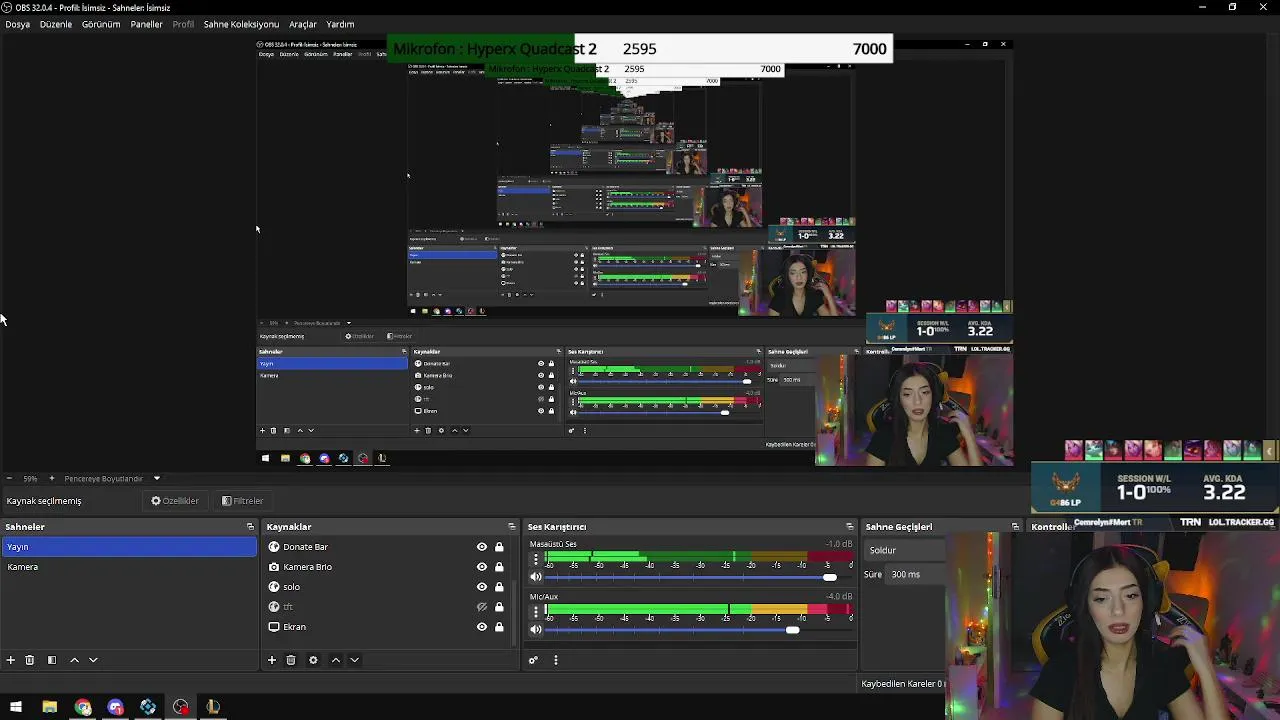
Task: Open the Dosya menu
Action: [18, 24]
